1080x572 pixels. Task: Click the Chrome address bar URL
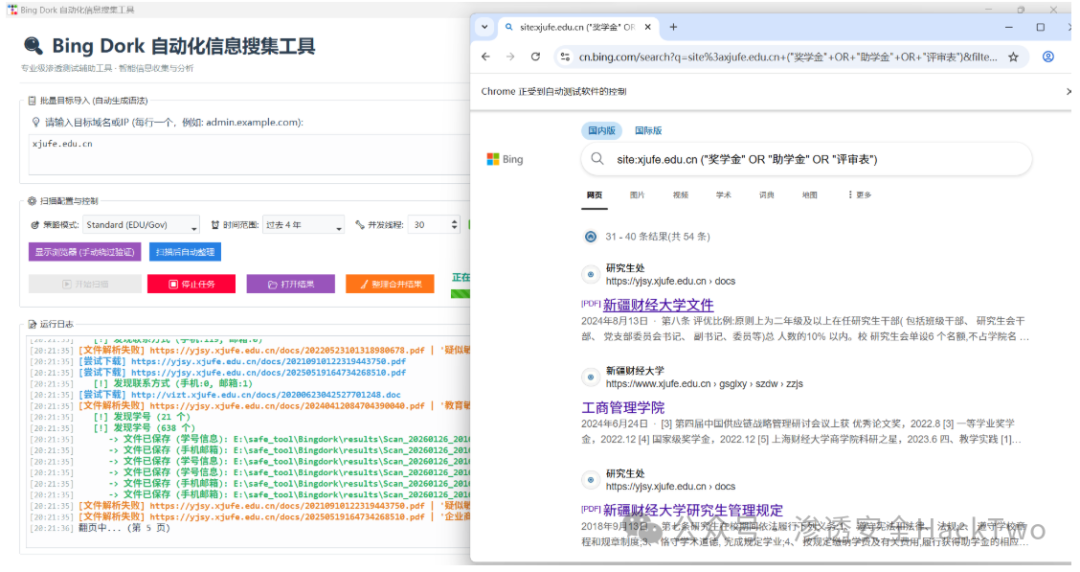[x=787, y=57]
